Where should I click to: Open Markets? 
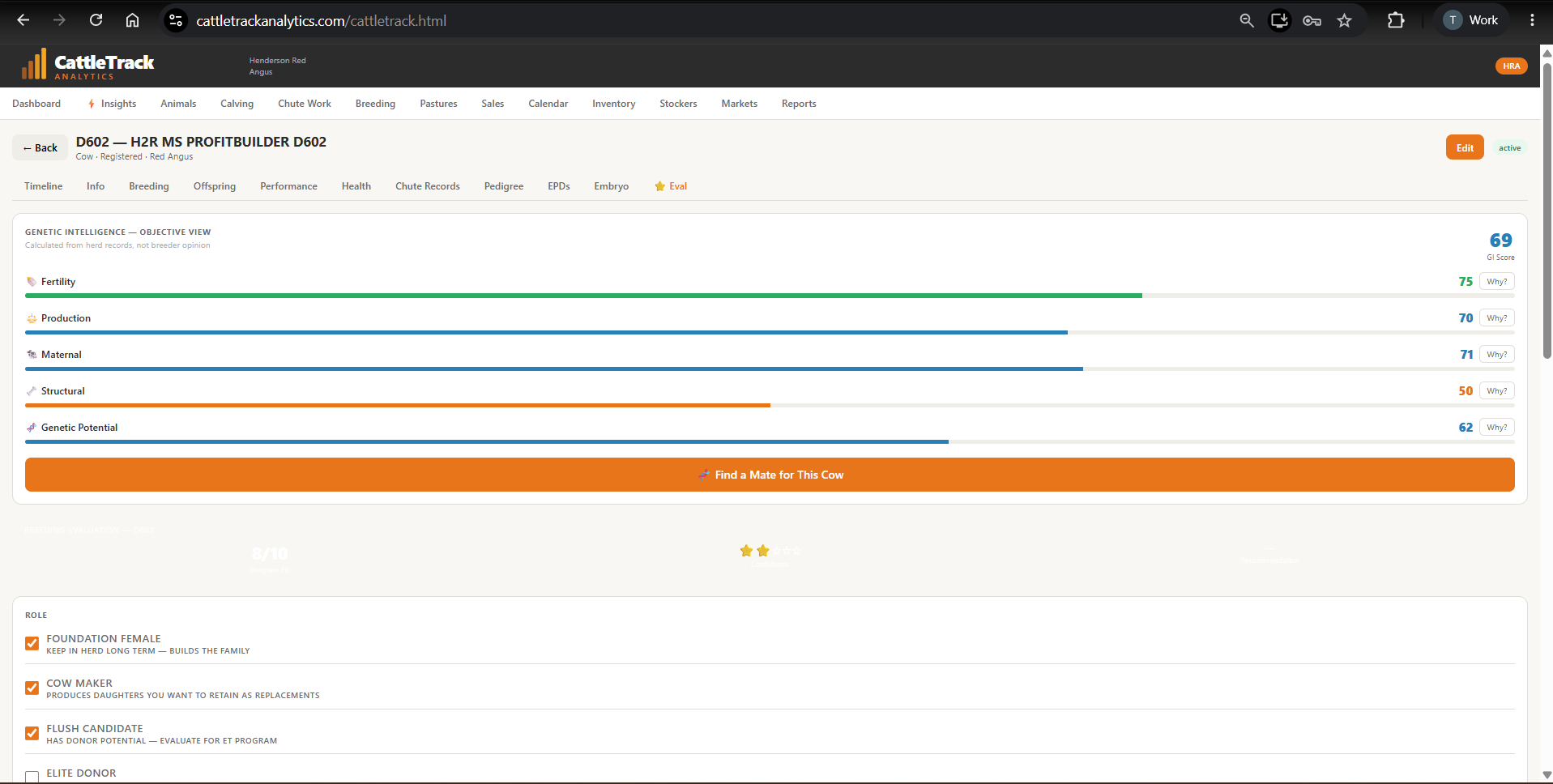click(x=740, y=104)
